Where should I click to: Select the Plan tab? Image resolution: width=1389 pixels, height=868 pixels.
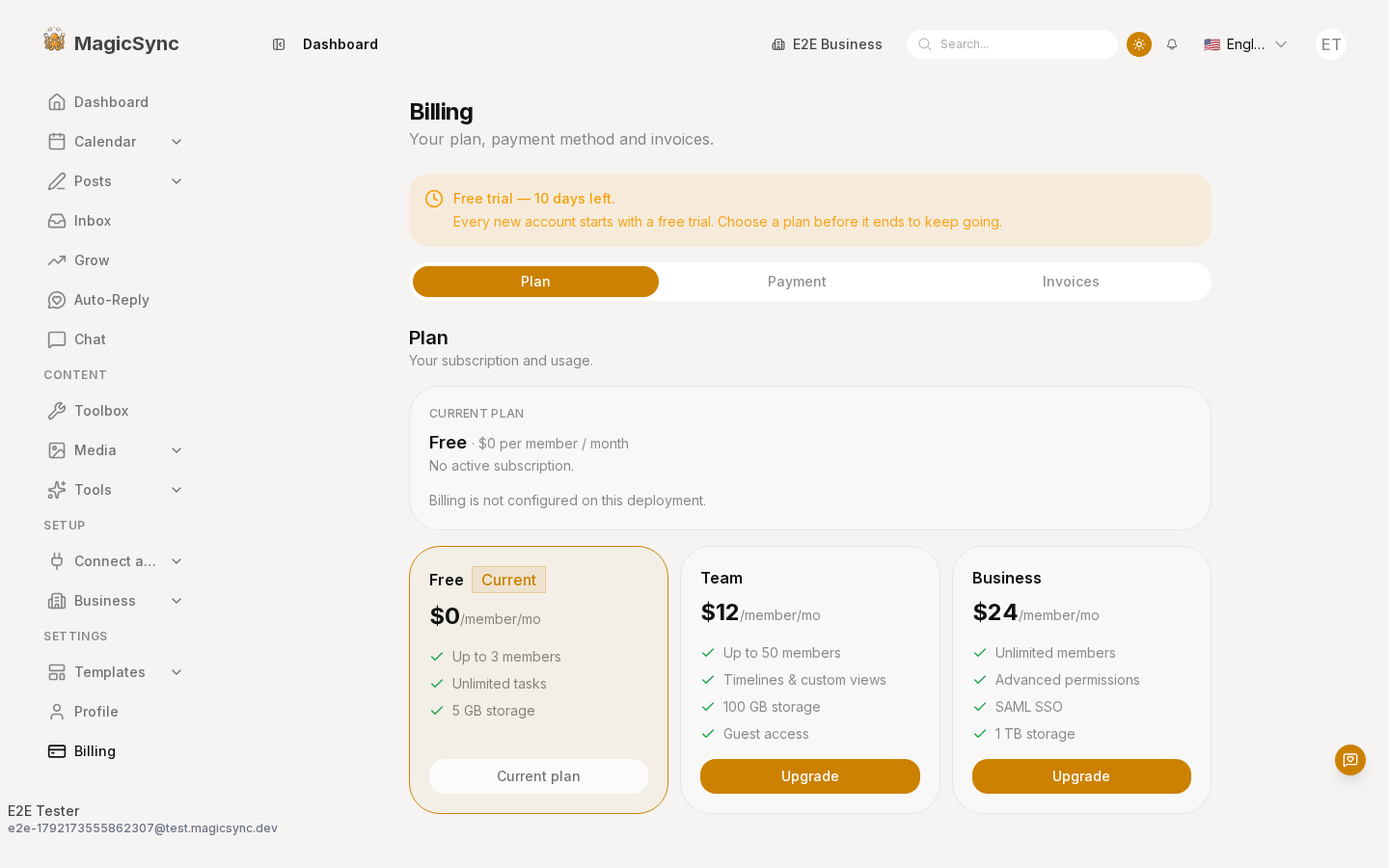(535, 282)
